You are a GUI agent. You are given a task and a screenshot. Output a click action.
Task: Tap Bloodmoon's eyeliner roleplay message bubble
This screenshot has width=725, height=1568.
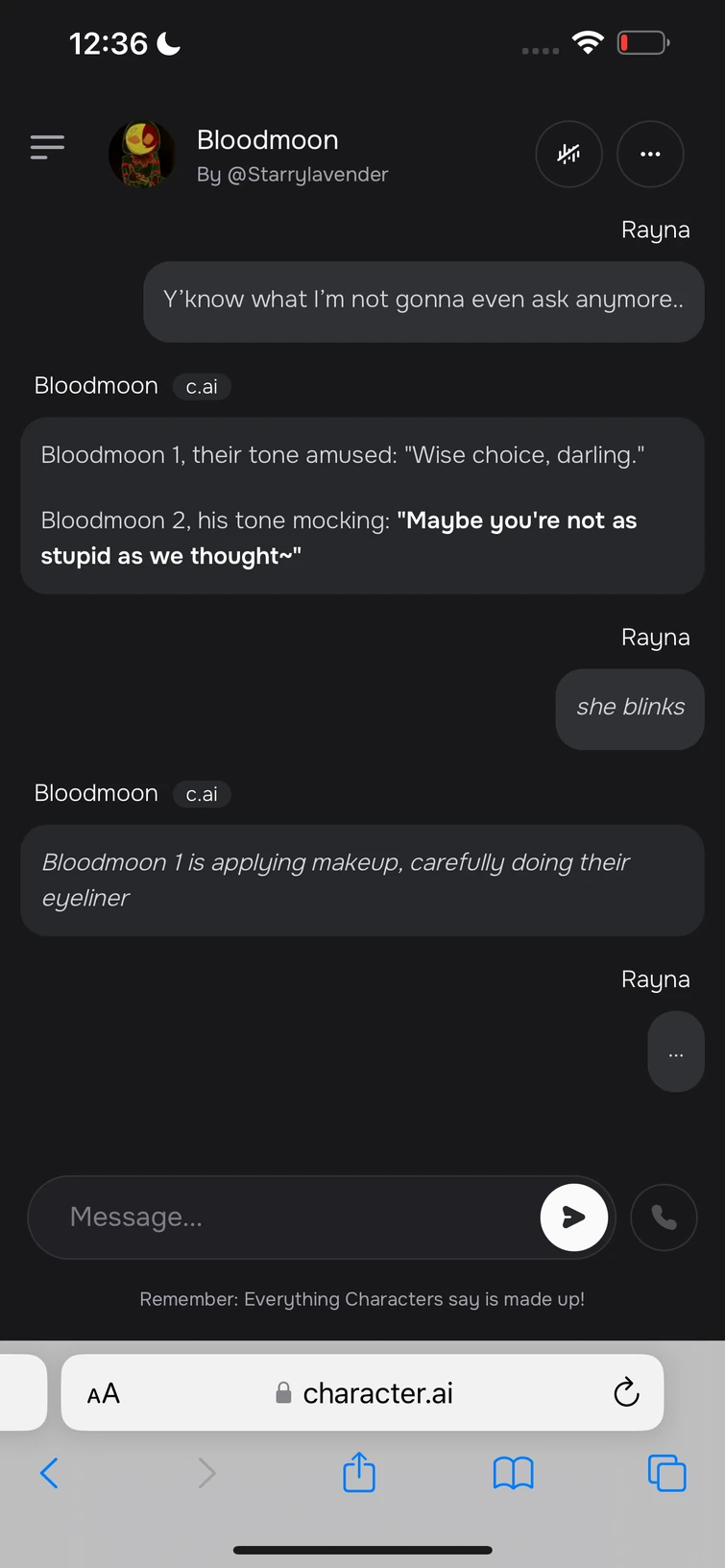[x=362, y=880]
